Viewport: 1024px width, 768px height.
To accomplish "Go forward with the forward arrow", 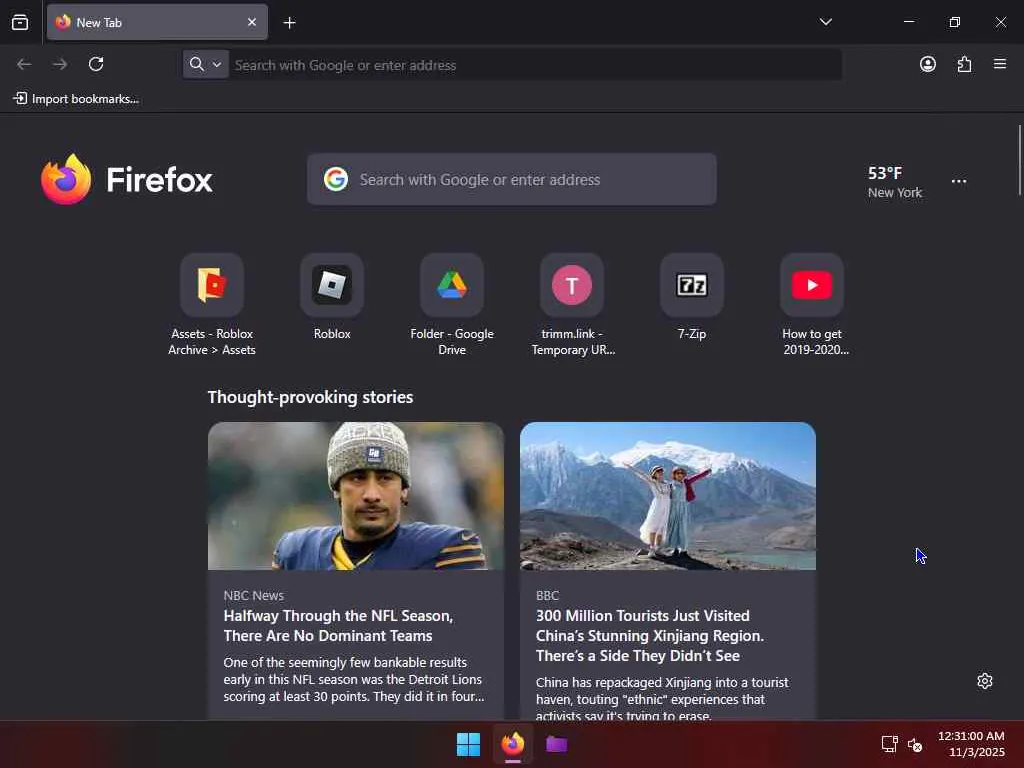I will 60,64.
